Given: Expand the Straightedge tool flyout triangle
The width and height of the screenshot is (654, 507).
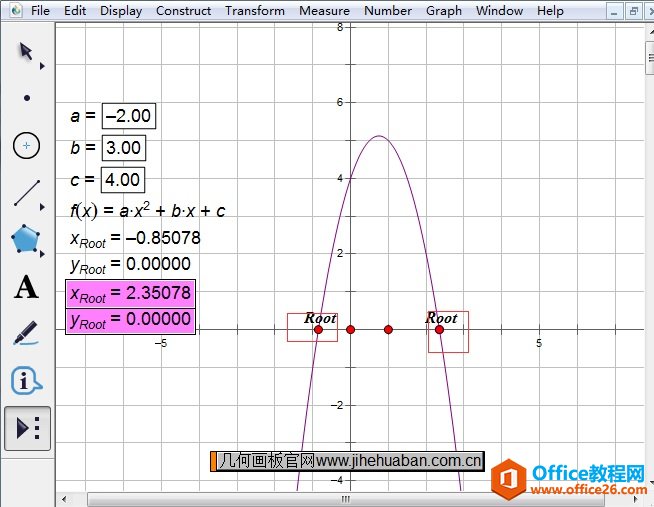Looking at the screenshot, I should click(42, 207).
